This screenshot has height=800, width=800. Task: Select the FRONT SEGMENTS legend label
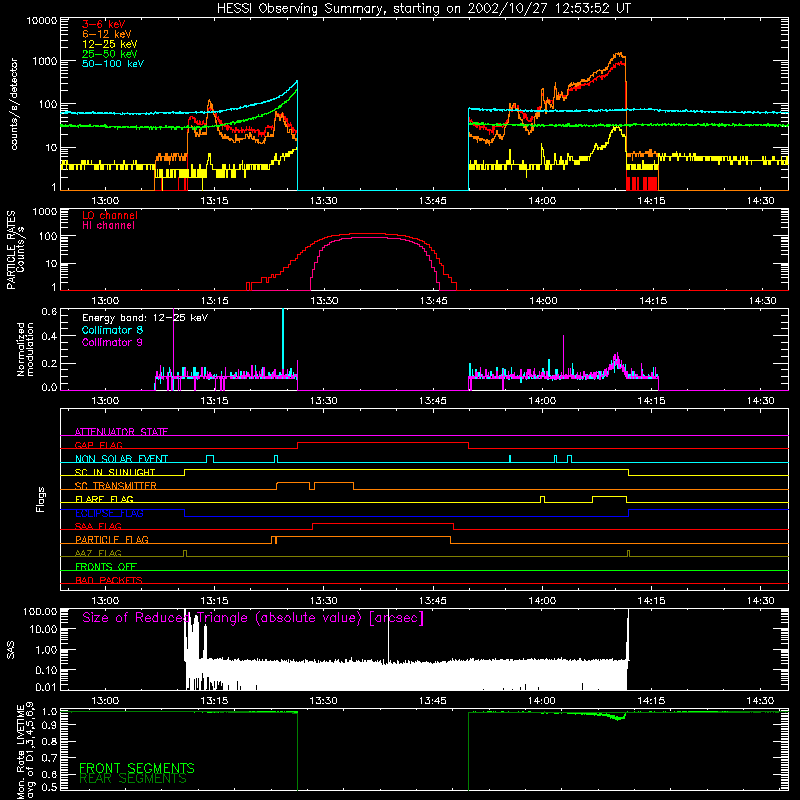[137, 768]
